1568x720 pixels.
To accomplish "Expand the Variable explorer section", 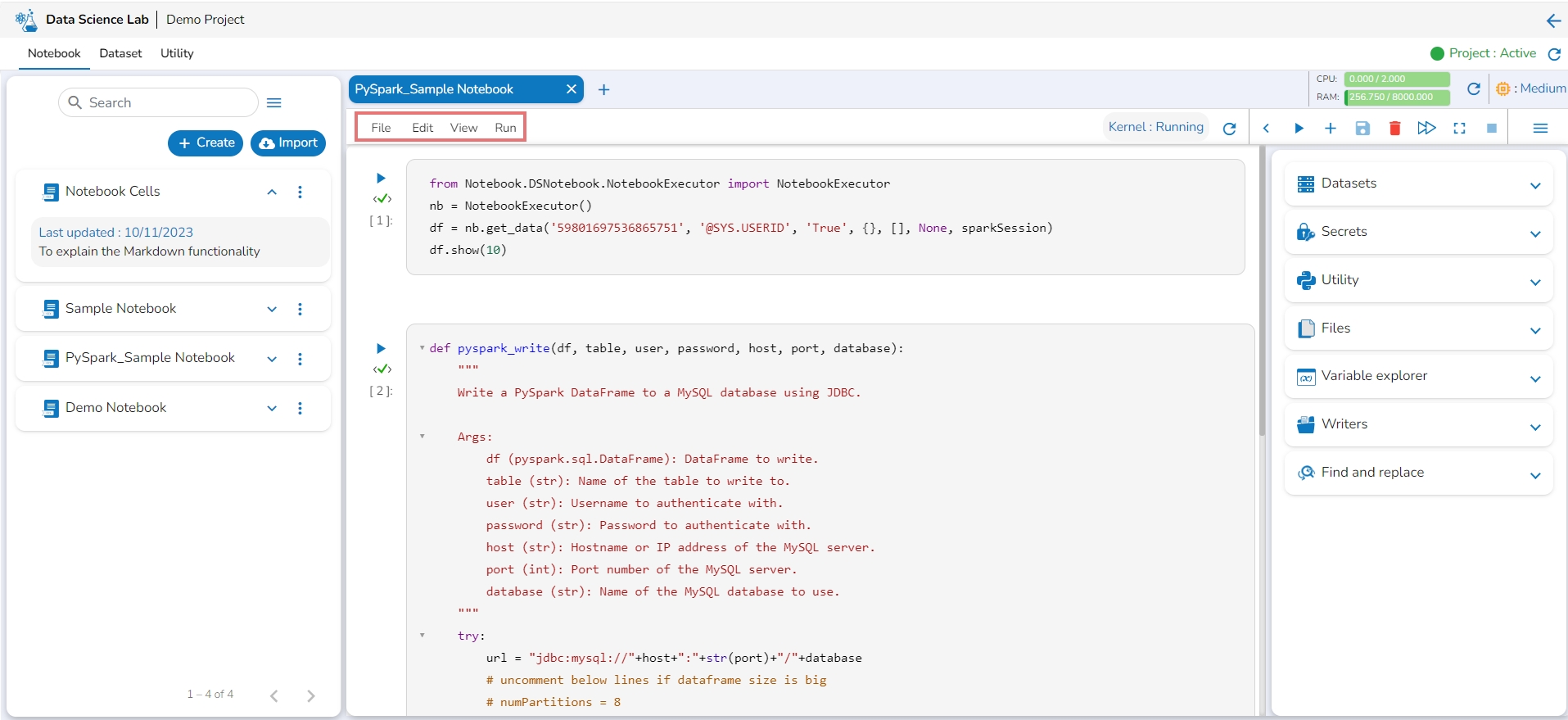I will click(1534, 378).
